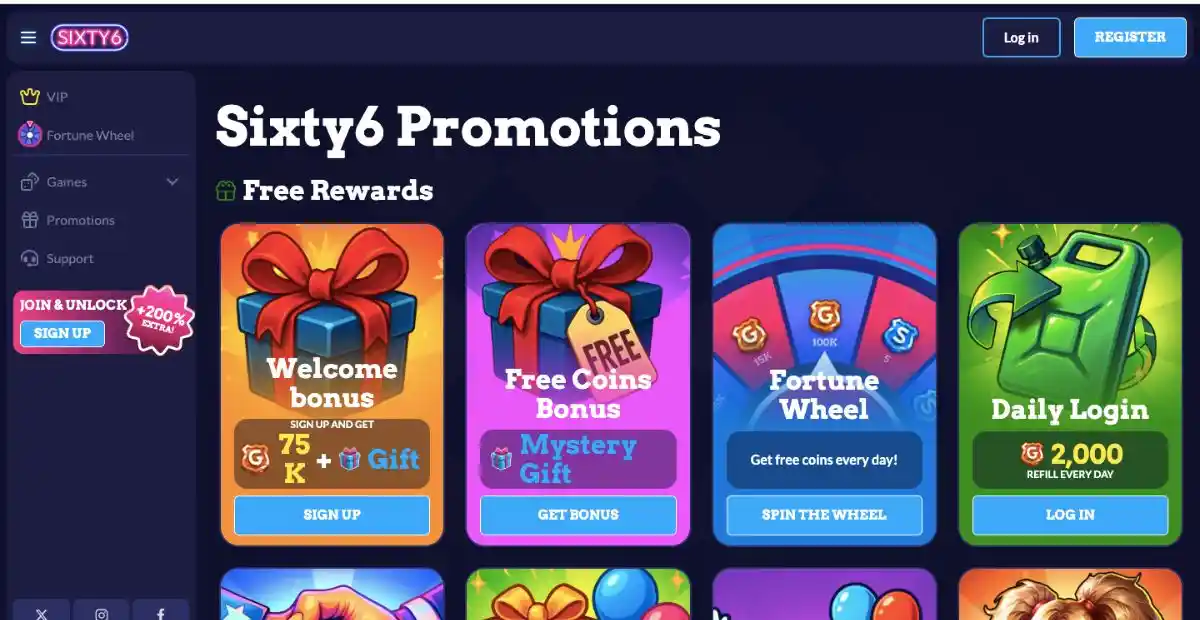Open the Facebook social icon
1200x620 pixels.
pyautogui.click(x=161, y=613)
